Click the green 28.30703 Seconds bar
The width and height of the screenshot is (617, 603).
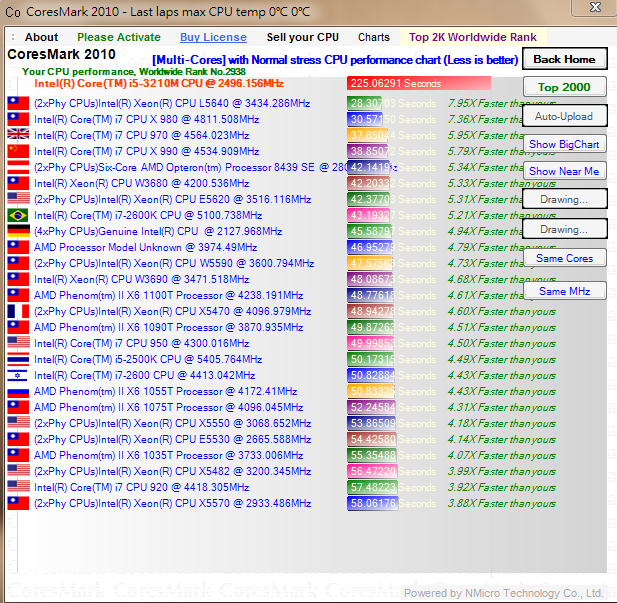(364, 103)
